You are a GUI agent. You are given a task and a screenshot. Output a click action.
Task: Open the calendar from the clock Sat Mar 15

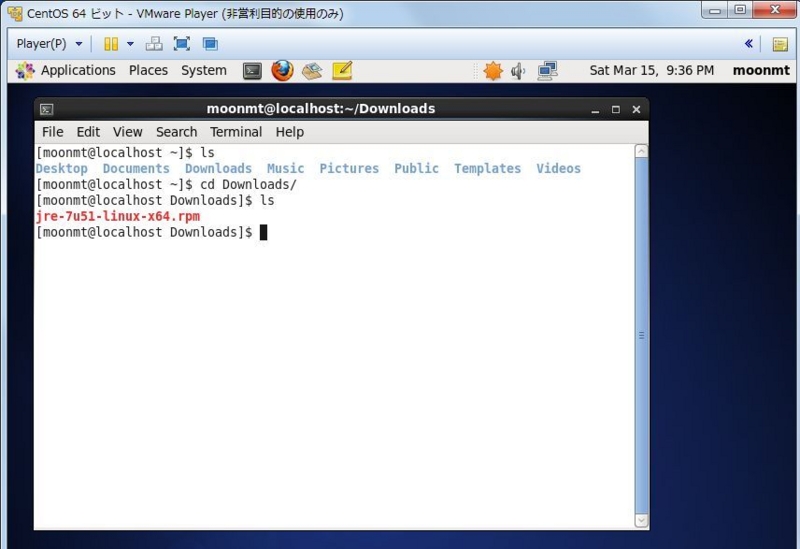click(652, 70)
